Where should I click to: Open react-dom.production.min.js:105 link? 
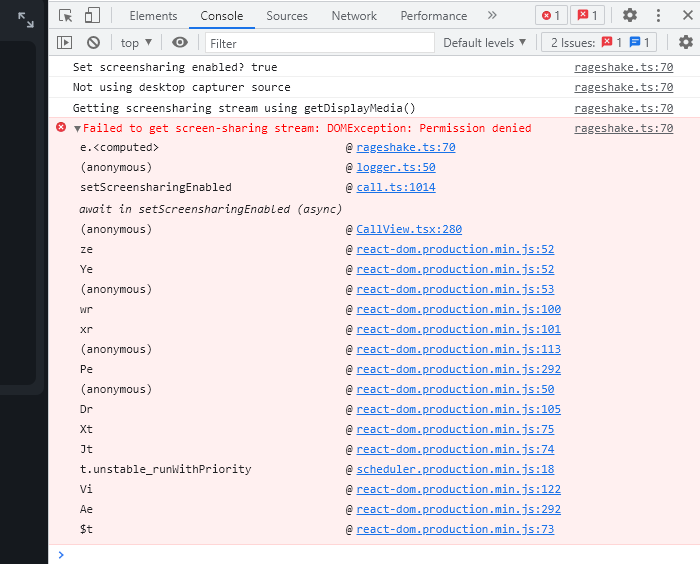(x=458, y=409)
